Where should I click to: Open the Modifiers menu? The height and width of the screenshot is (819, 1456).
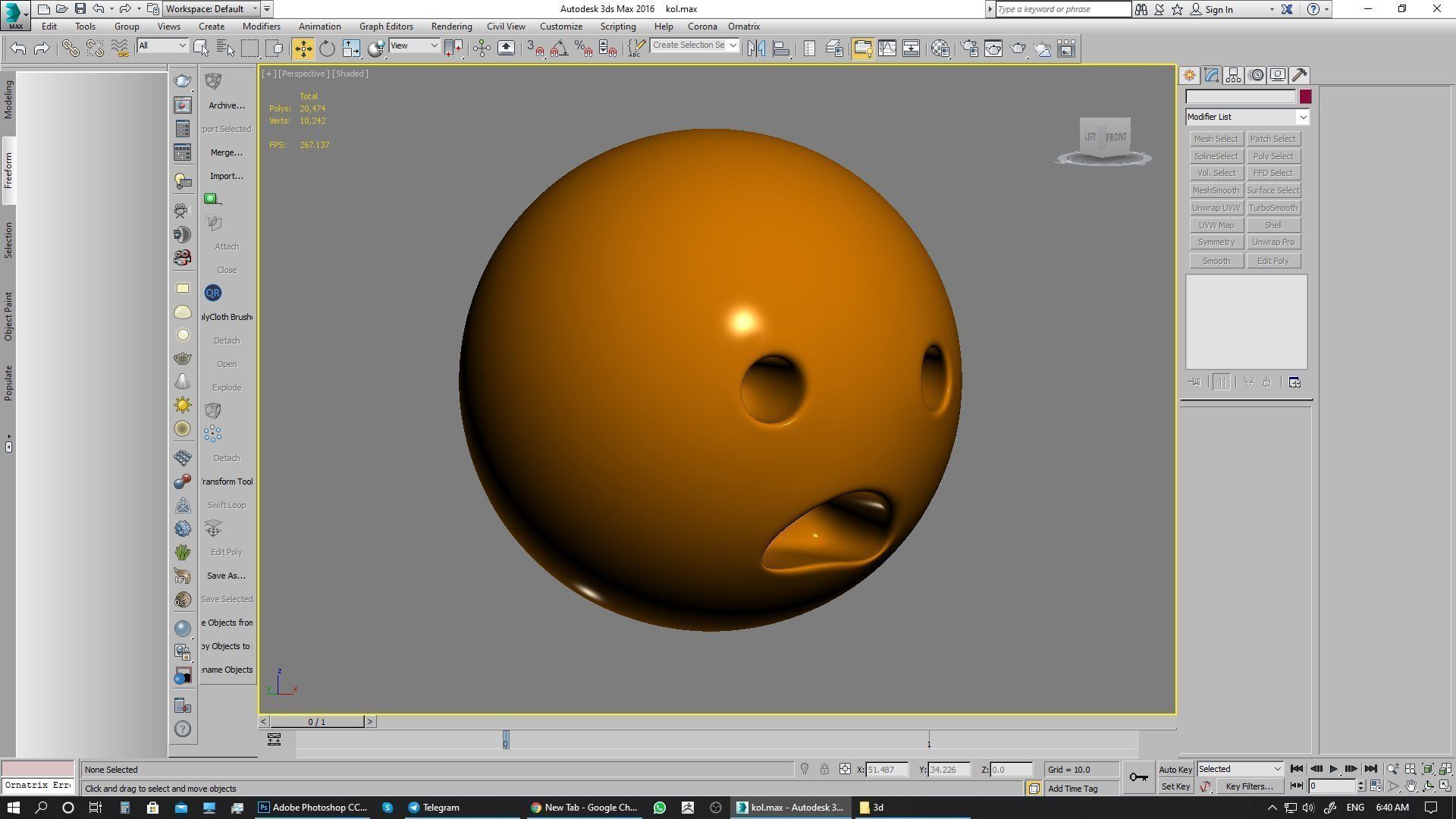click(261, 27)
